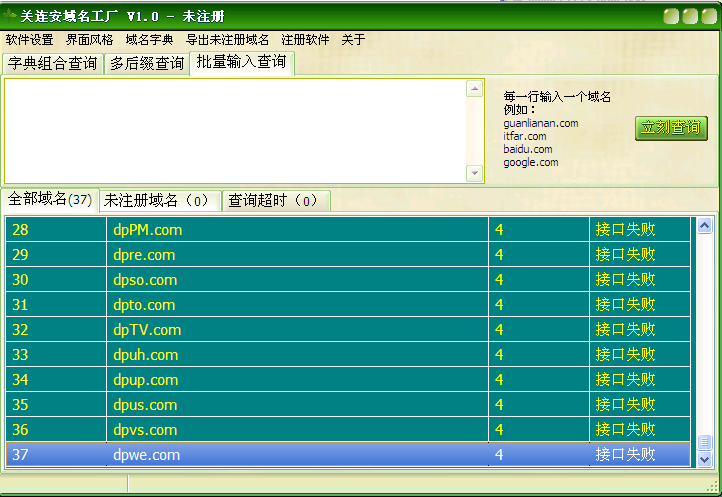Click the google.com example text
The height and width of the screenshot is (497, 722).
pos(530,162)
